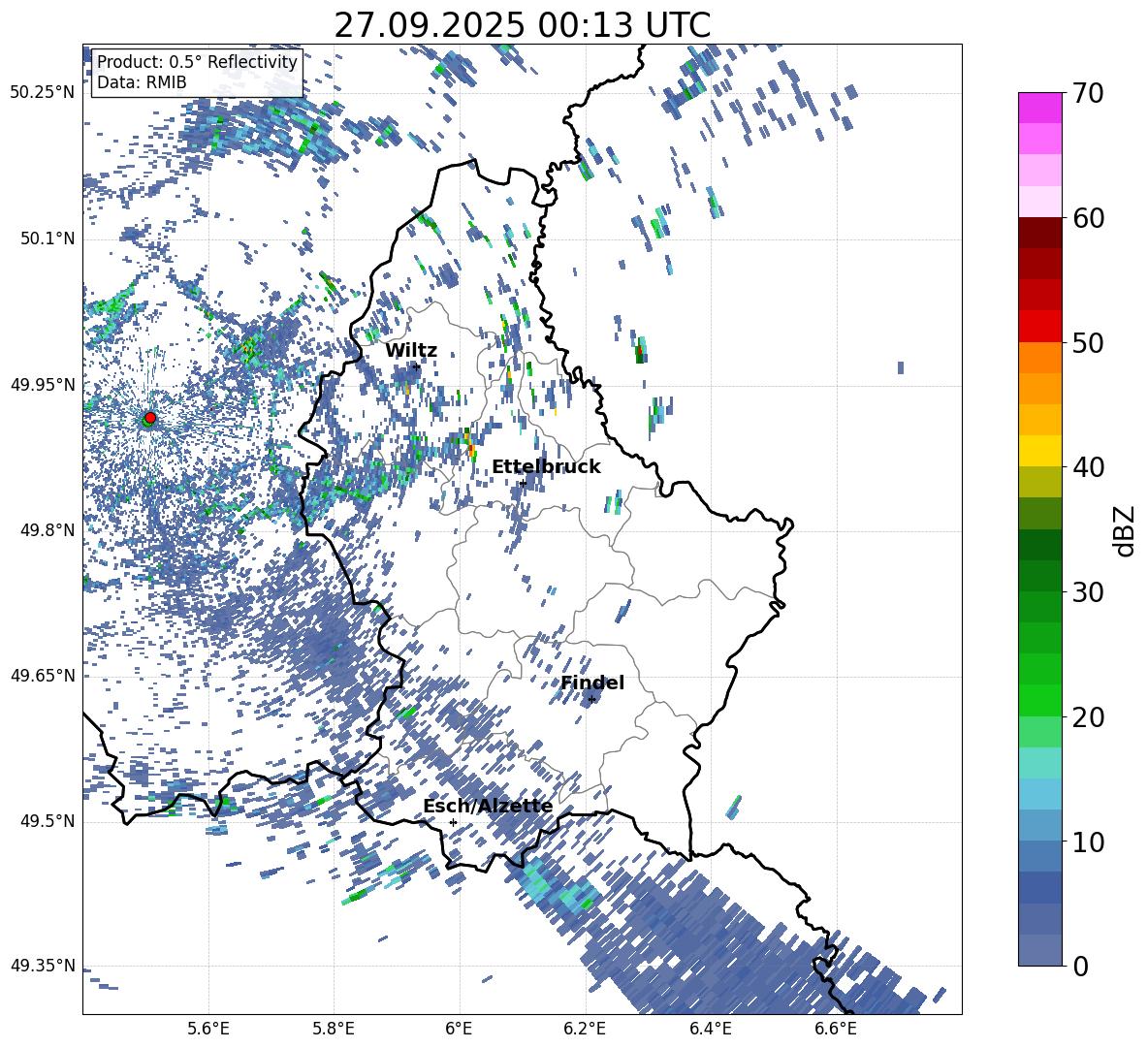Click the 6.4°E longitude tick label
Viewport: 1148px width, 1048px height.
tap(710, 1029)
